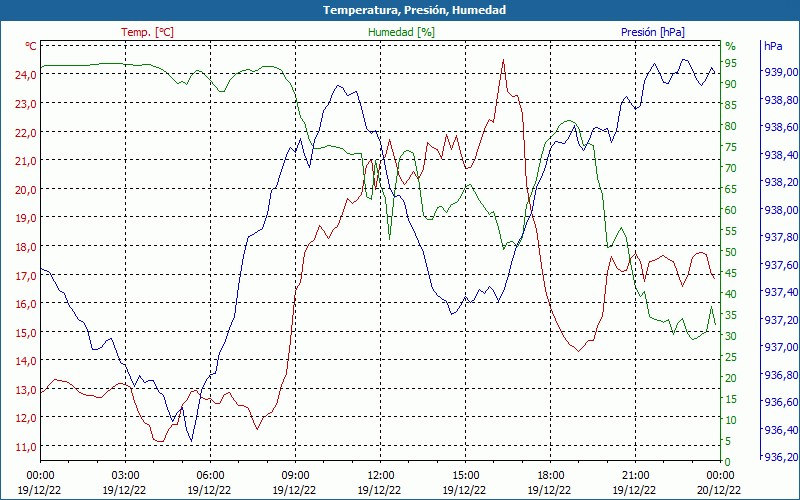The width and height of the screenshot is (800, 500).
Task: Click the 939,00 pressure axis value
Action: tap(781, 72)
